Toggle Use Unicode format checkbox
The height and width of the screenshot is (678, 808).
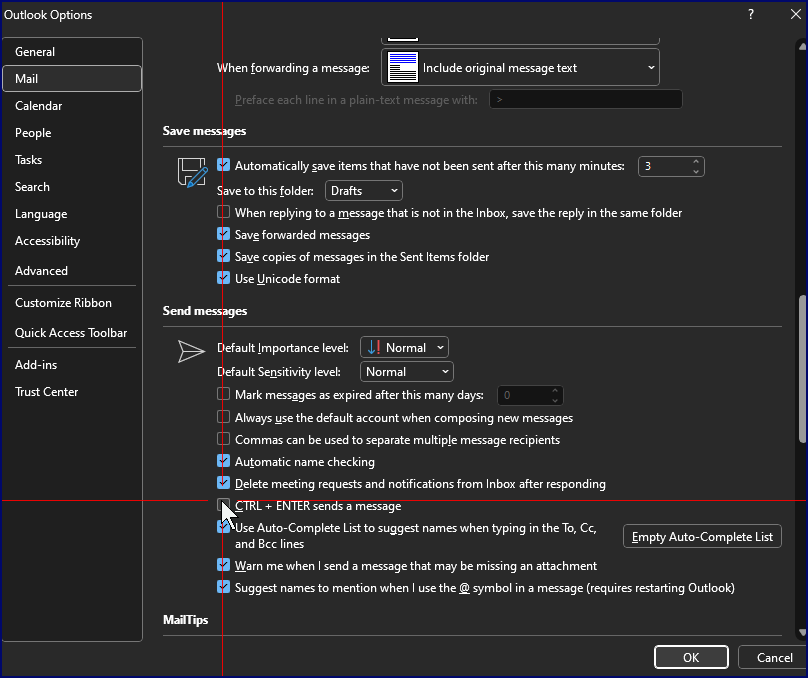coord(223,278)
